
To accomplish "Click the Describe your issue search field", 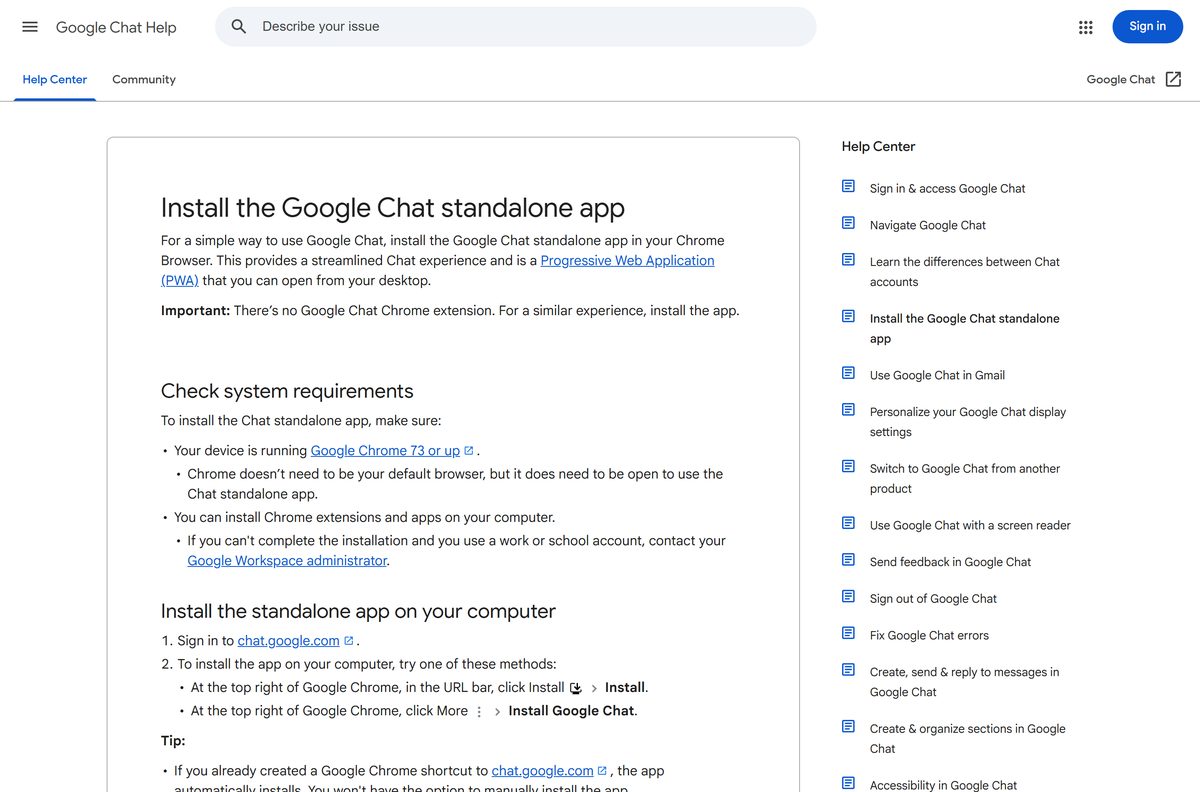I will tap(515, 27).
